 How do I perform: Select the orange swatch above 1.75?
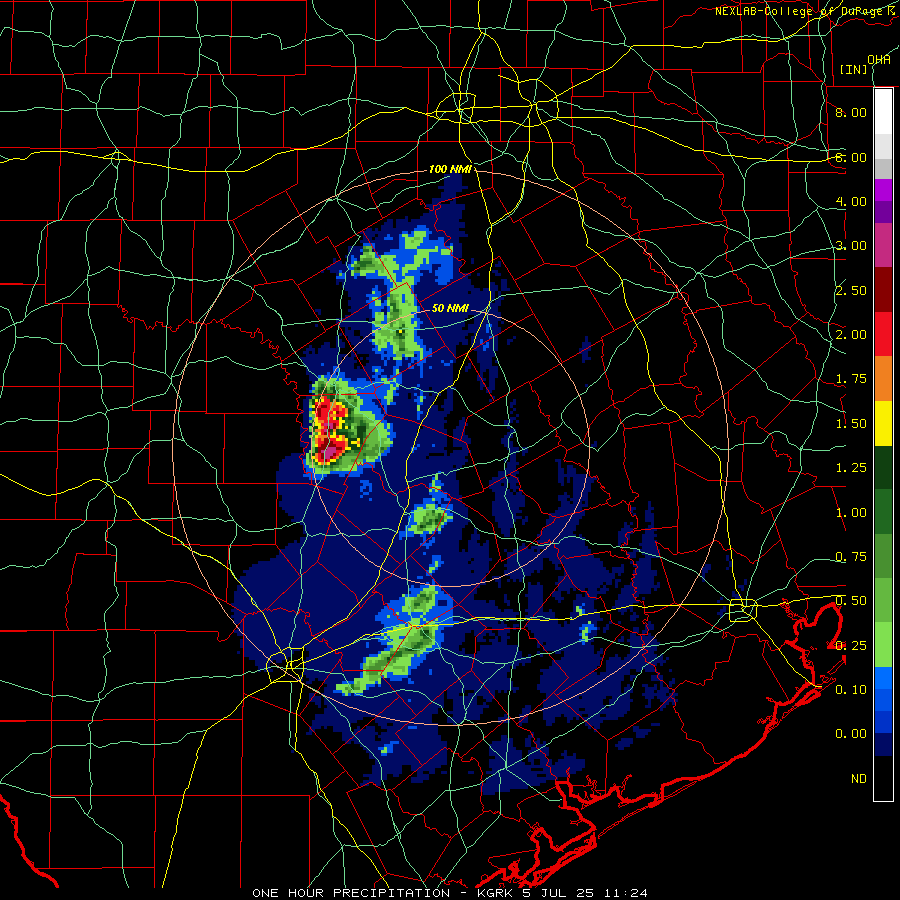coord(883,379)
